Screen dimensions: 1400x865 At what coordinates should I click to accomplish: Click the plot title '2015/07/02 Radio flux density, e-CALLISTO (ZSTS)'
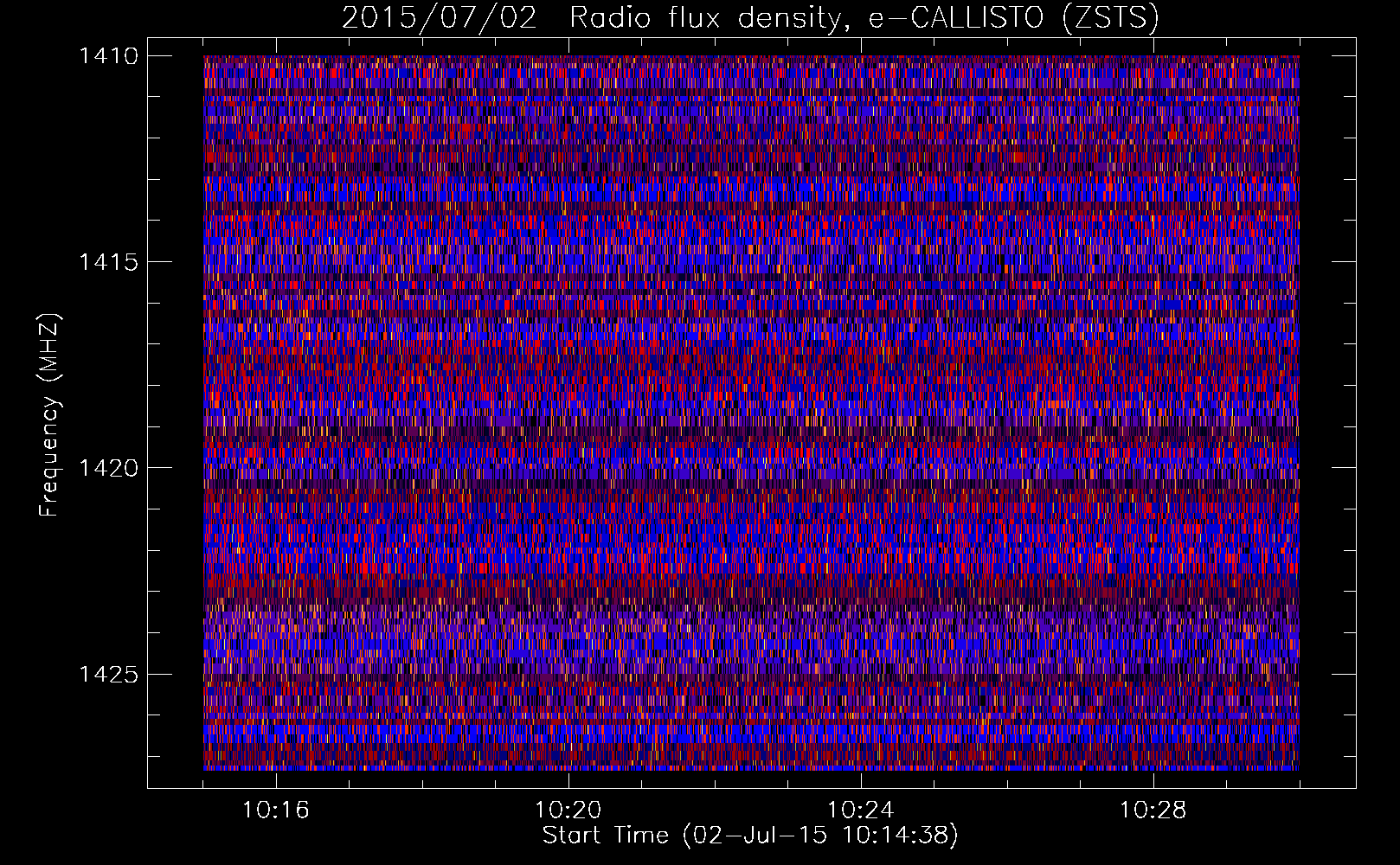(x=750, y=17)
